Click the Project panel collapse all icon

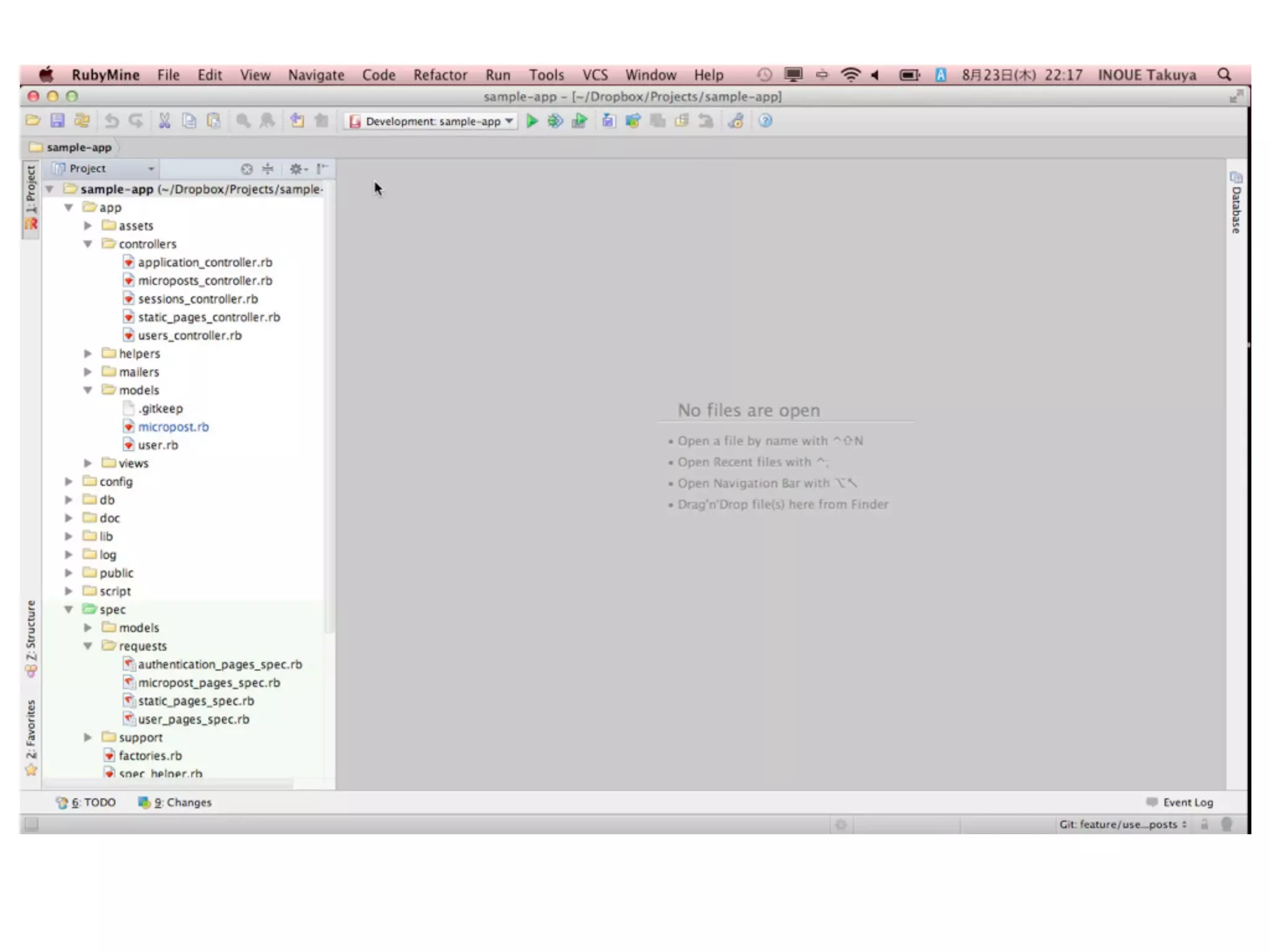(x=268, y=169)
